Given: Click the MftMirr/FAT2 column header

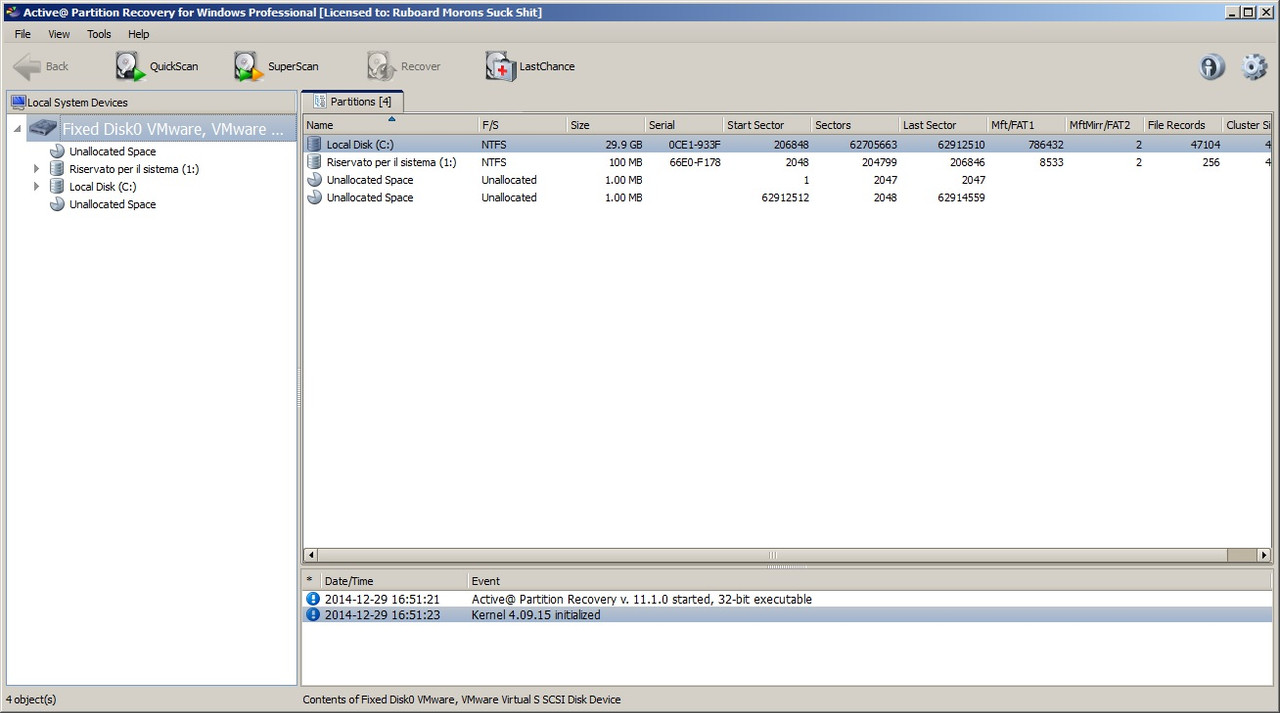Looking at the screenshot, I should (1104, 125).
